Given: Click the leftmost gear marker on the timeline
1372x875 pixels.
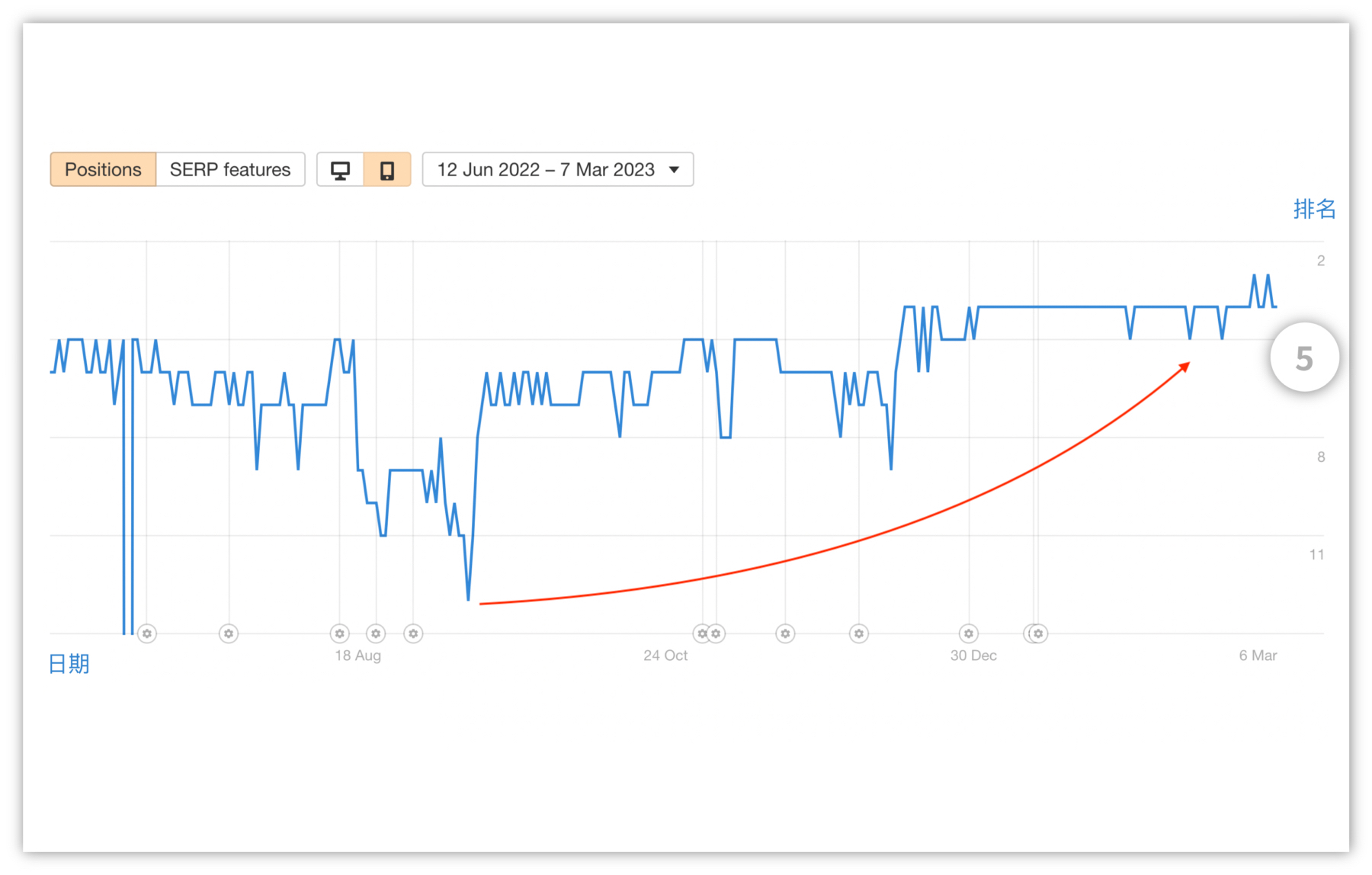Looking at the screenshot, I should point(147,633).
